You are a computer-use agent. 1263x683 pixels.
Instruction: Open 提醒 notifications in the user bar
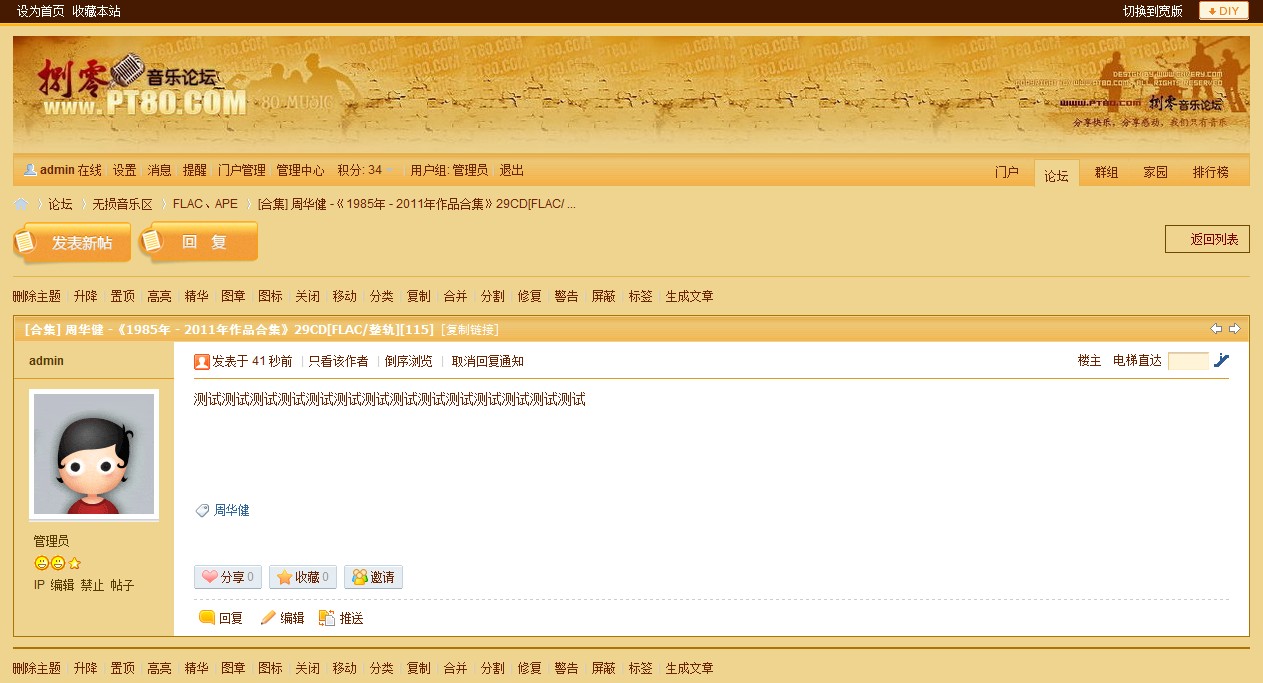pos(194,170)
